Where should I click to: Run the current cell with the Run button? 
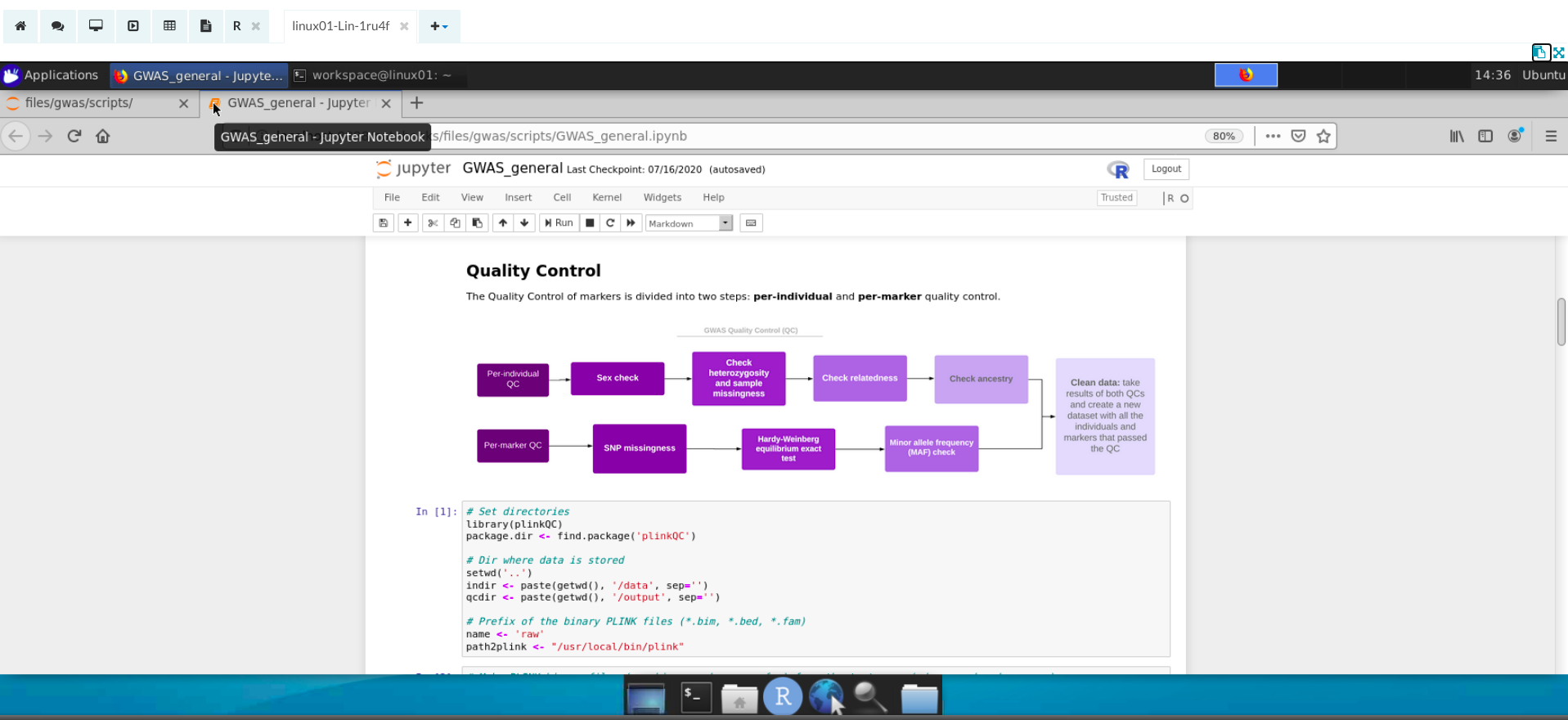(x=559, y=223)
